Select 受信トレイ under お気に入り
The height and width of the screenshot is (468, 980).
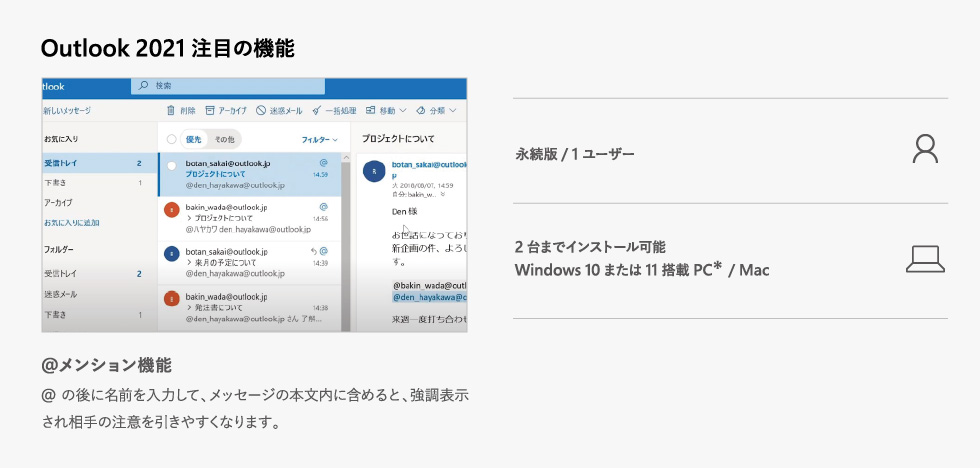pos(99,163)
